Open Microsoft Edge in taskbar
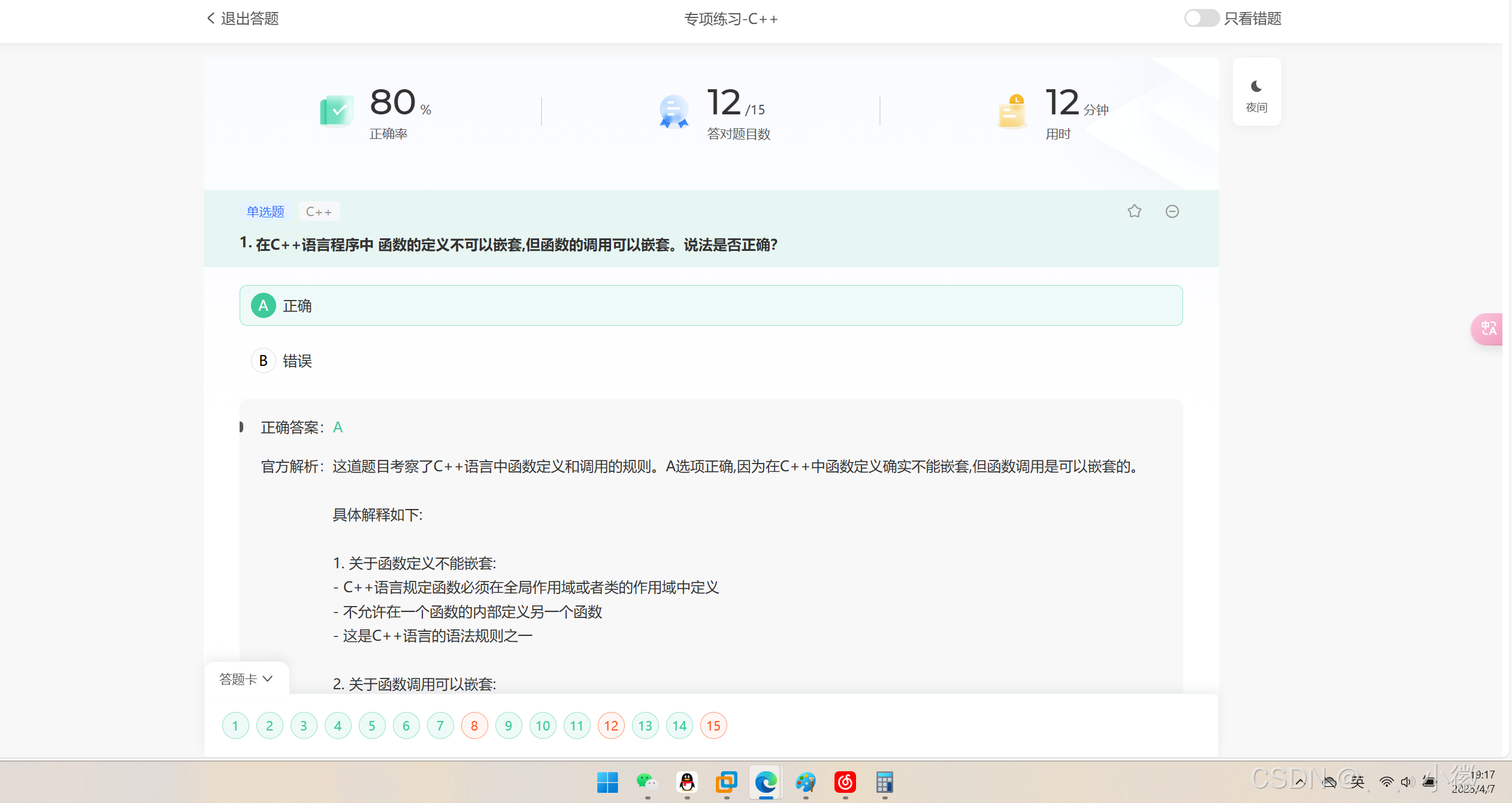This screenshot has height=803, width=1512. (x=766, y=782)
